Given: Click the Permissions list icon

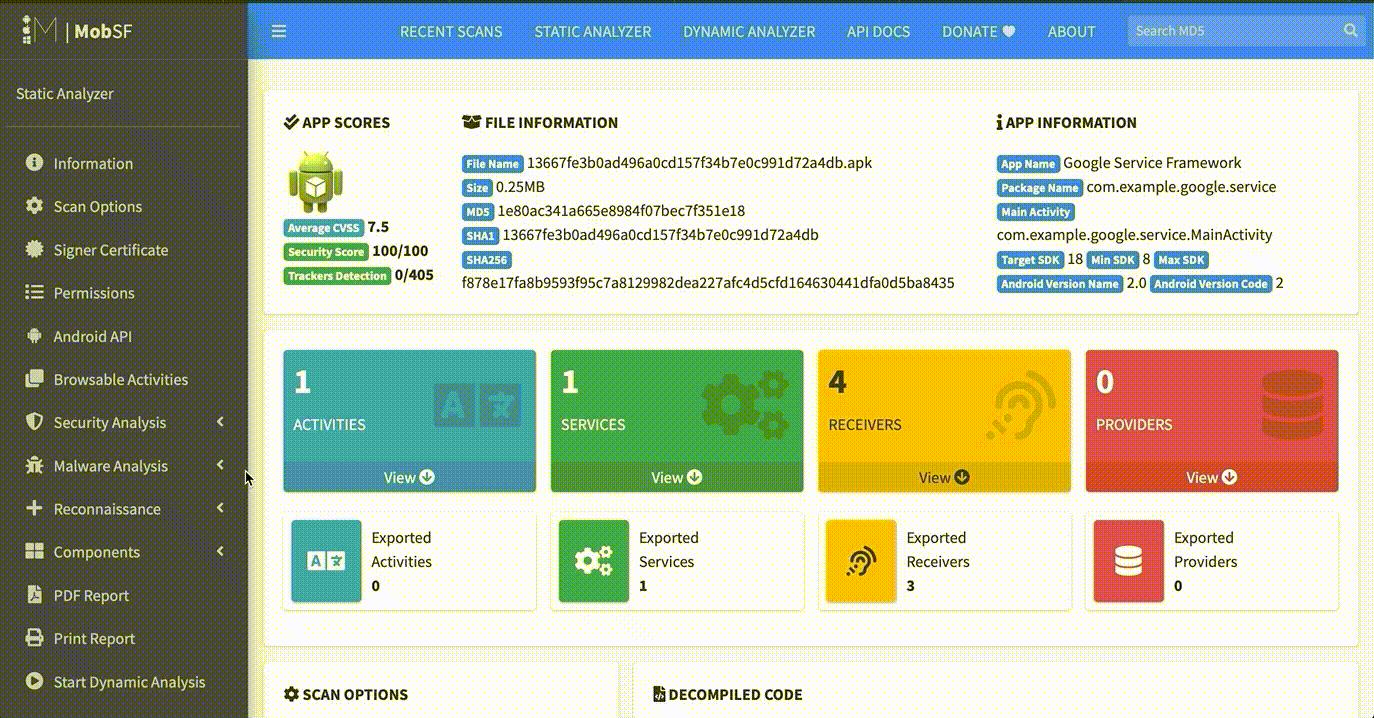Looking at the screenshot, I should coord(34,292).
